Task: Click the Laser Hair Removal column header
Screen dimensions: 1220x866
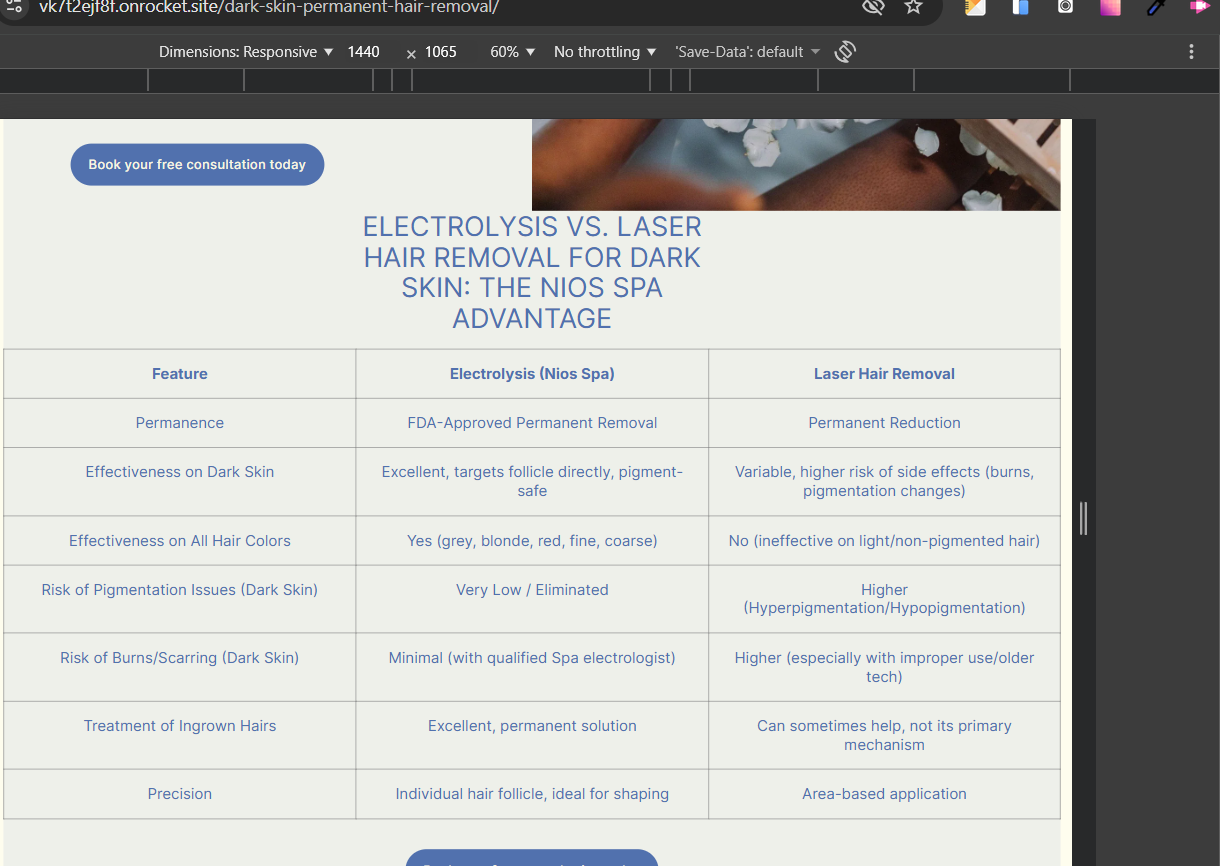Action: (884, 374)
